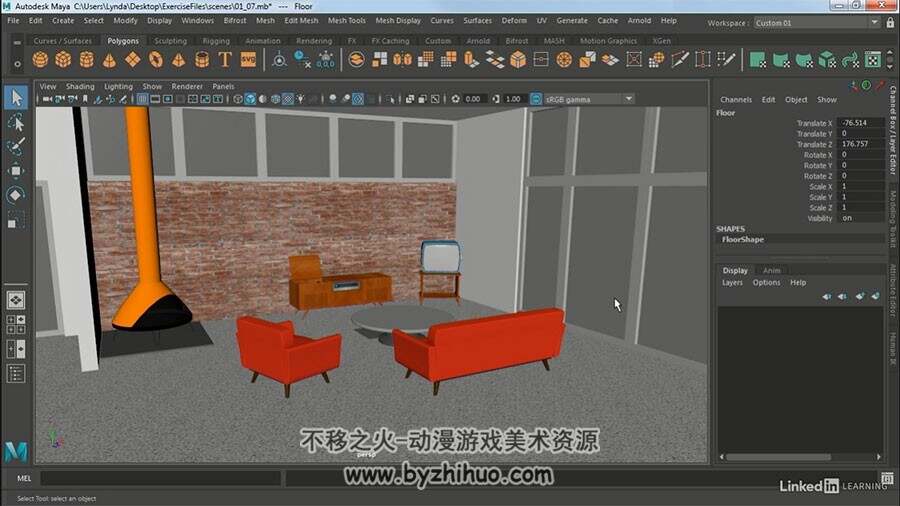Open Channels menu in Channel Box
900x506 pixels.
click(736, 100)
